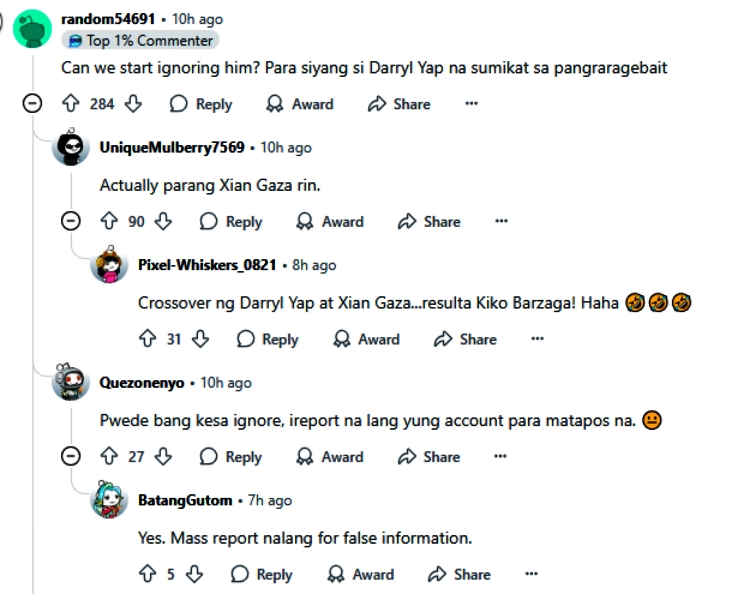Collapse Quezonenyo's reply thread
This screenshot has width=750, height=594.
(x=71, y=457)
